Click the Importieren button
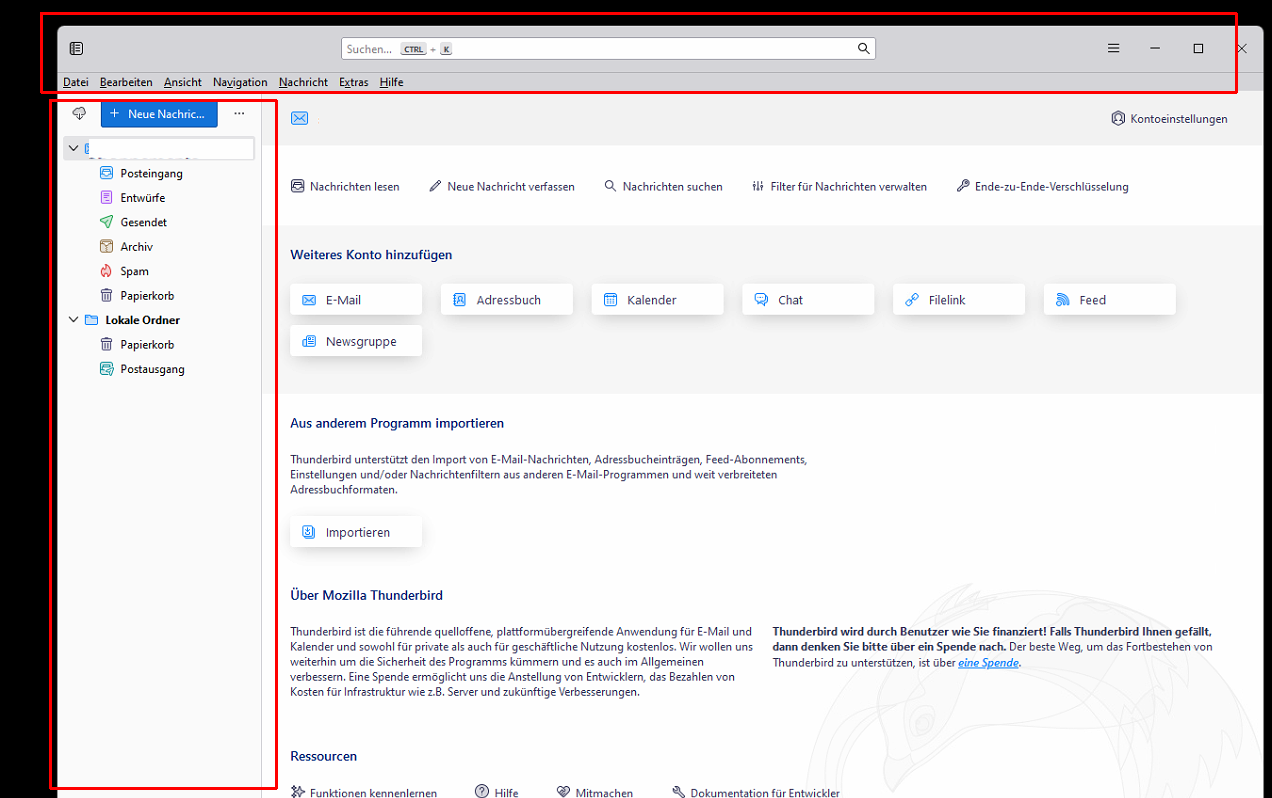1272x798 pixels. tap(356, 532)
